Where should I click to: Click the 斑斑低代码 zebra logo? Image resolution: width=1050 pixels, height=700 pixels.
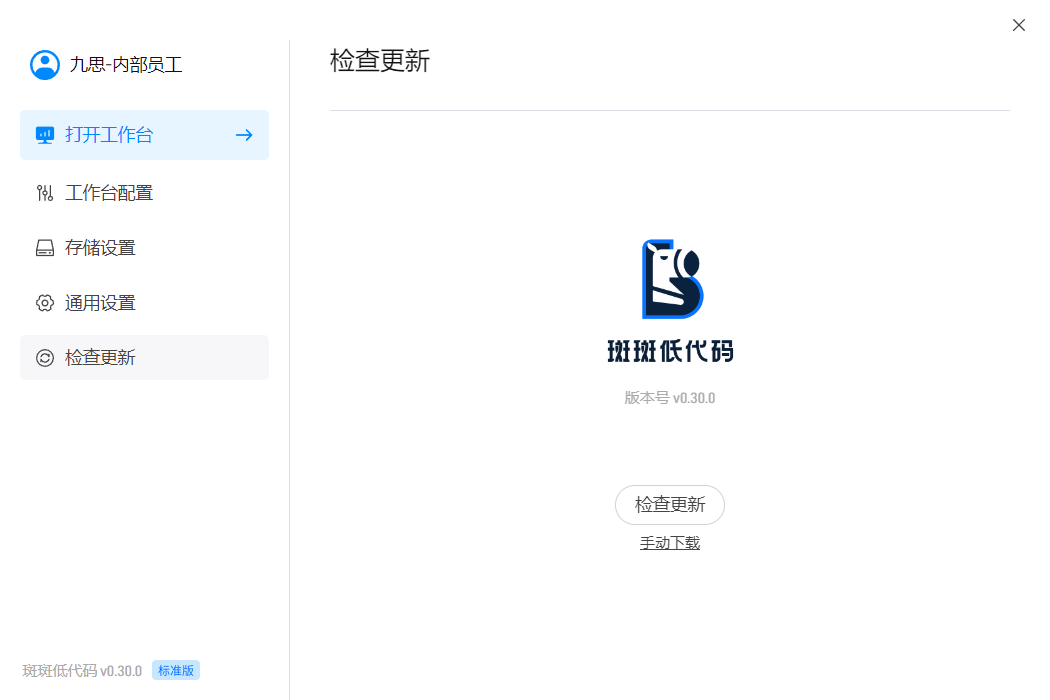point(672,279)
